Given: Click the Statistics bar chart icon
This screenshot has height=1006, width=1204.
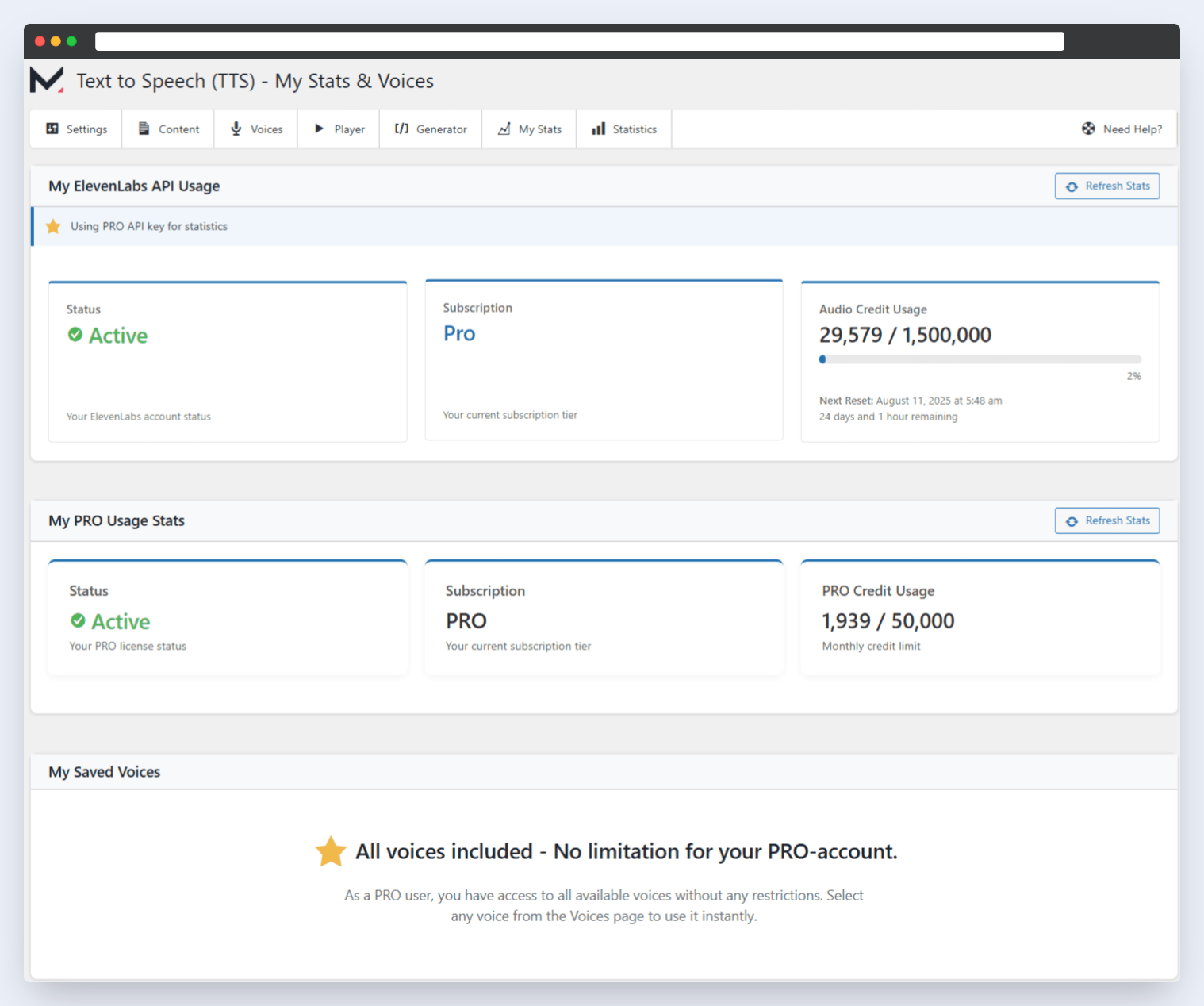Looking at the screenshot, I should pyautogui.click(x=599, y=129).
